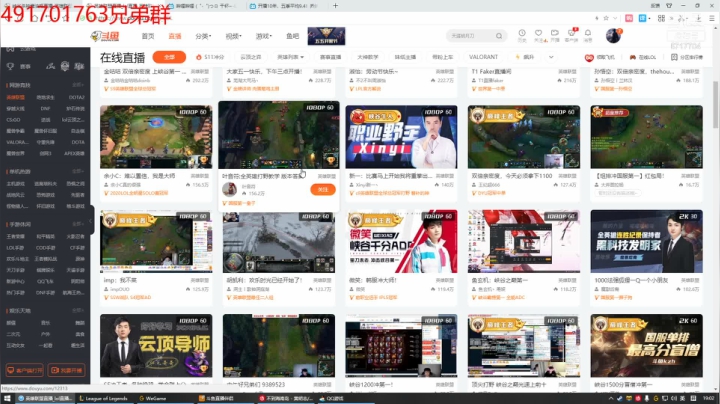Expand the 游戏 games dropdown
This screenshot has width=720, height=404.
264,36
